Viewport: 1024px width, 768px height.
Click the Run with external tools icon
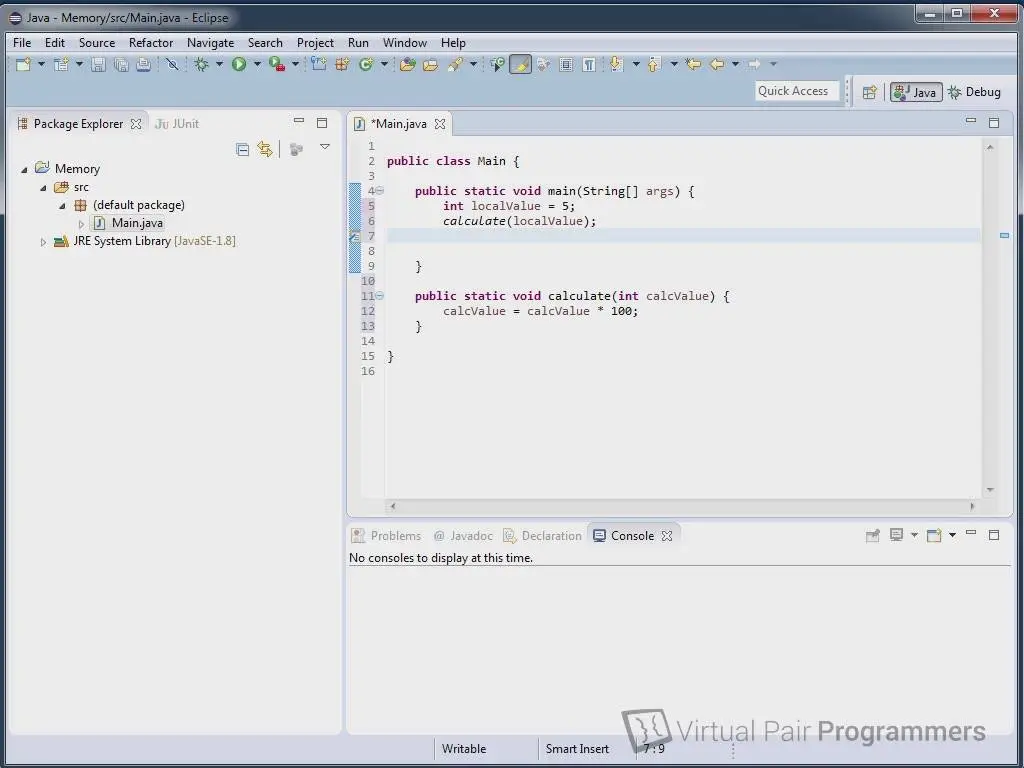point(277,64)
